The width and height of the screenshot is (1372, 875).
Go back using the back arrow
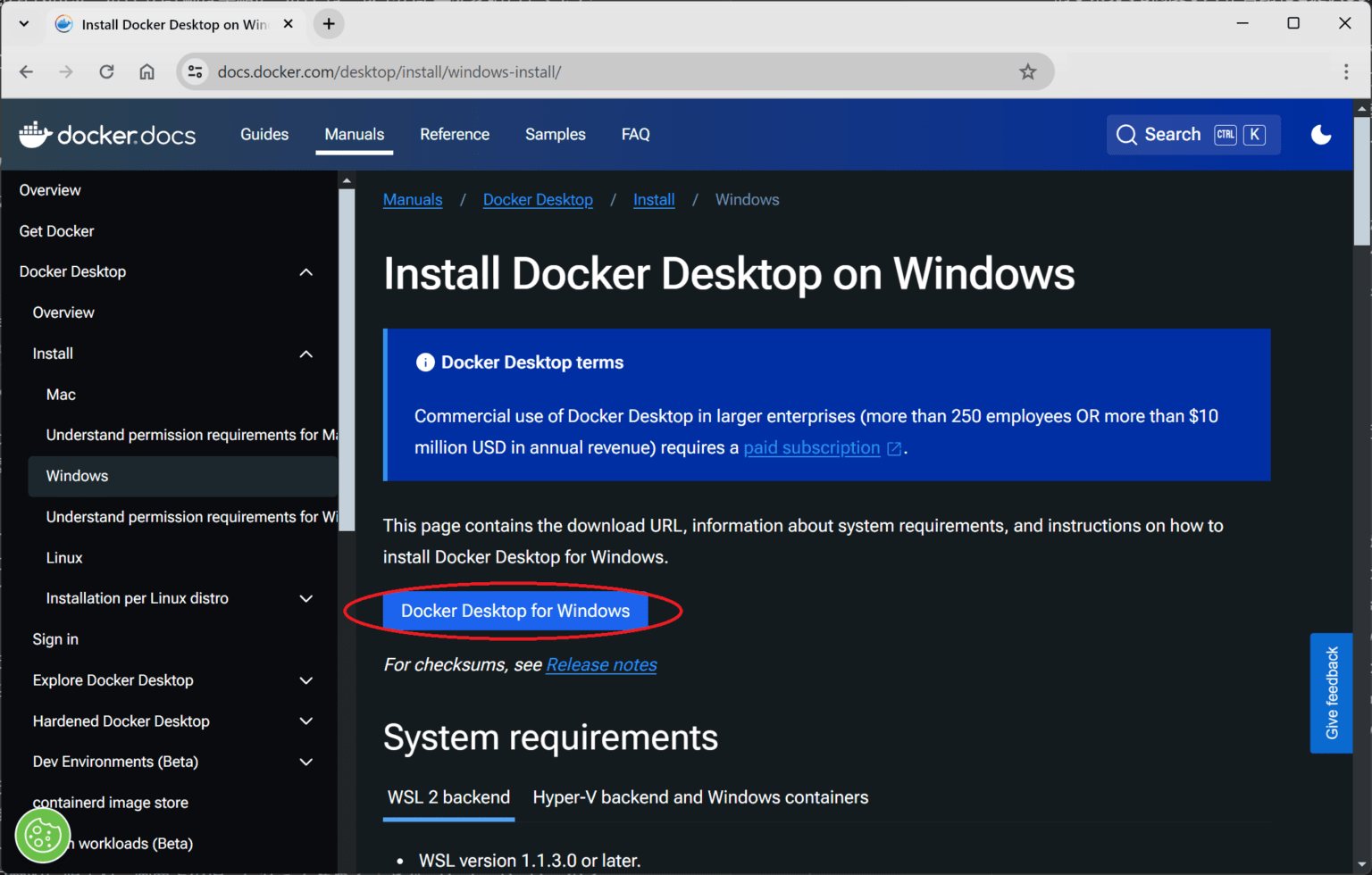[x=26, y=71]
